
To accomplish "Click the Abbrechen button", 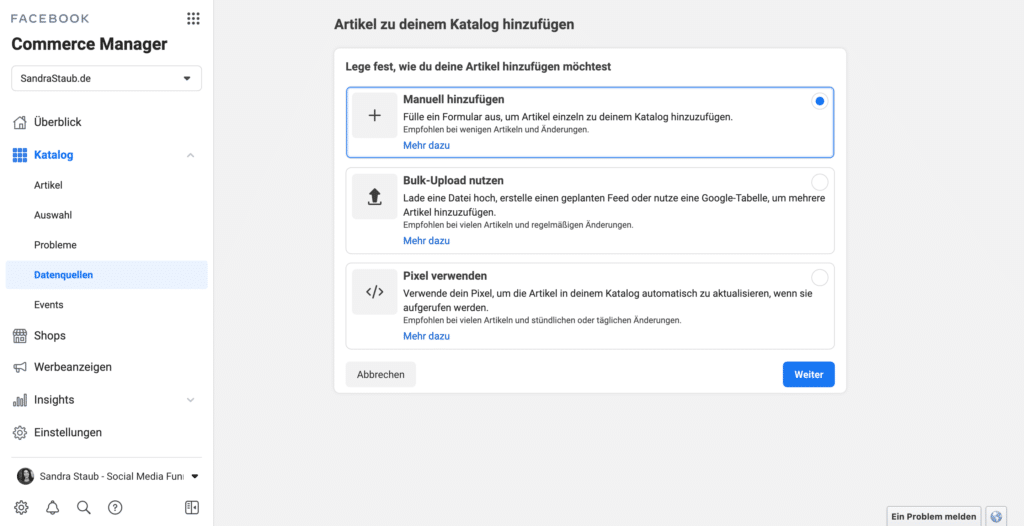I will 381,374.
